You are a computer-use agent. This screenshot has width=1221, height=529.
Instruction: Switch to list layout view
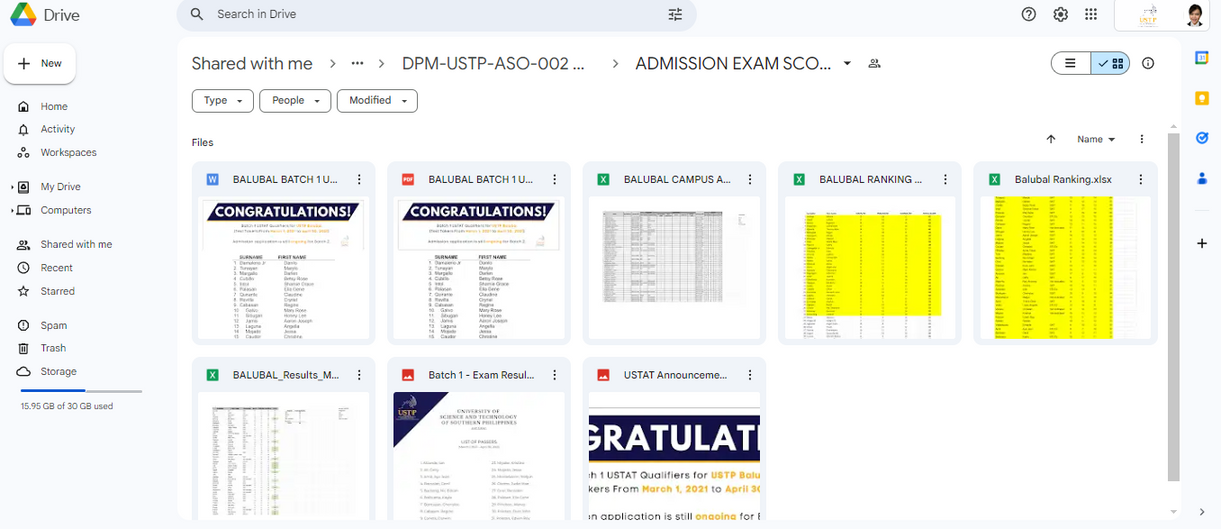coord(1070,63)
